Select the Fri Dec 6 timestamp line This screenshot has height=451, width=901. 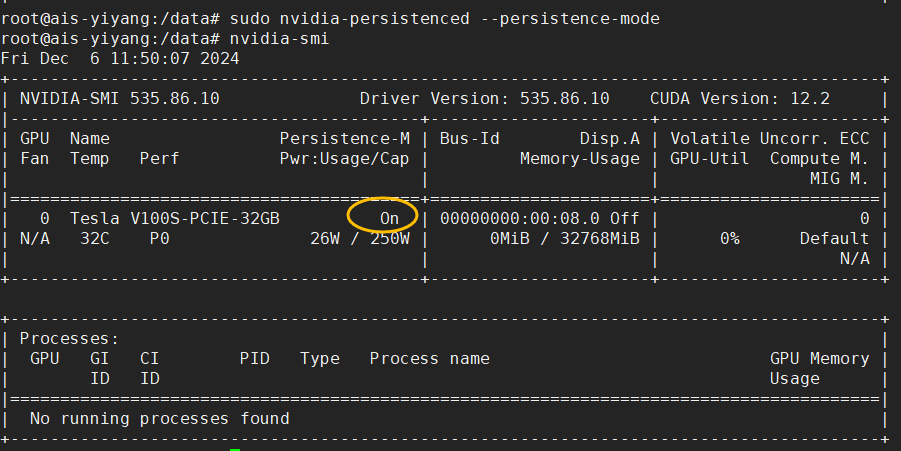[119, 59]
